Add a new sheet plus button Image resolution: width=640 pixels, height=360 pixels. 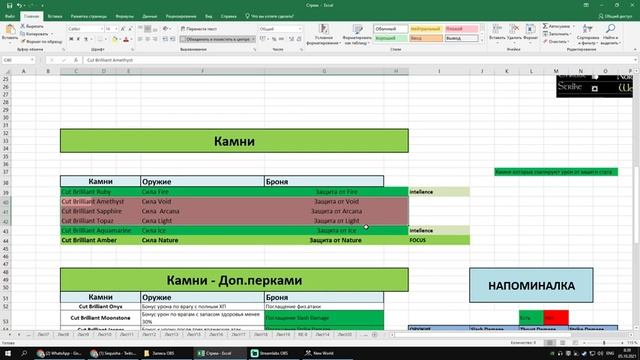tap(374, 335)
